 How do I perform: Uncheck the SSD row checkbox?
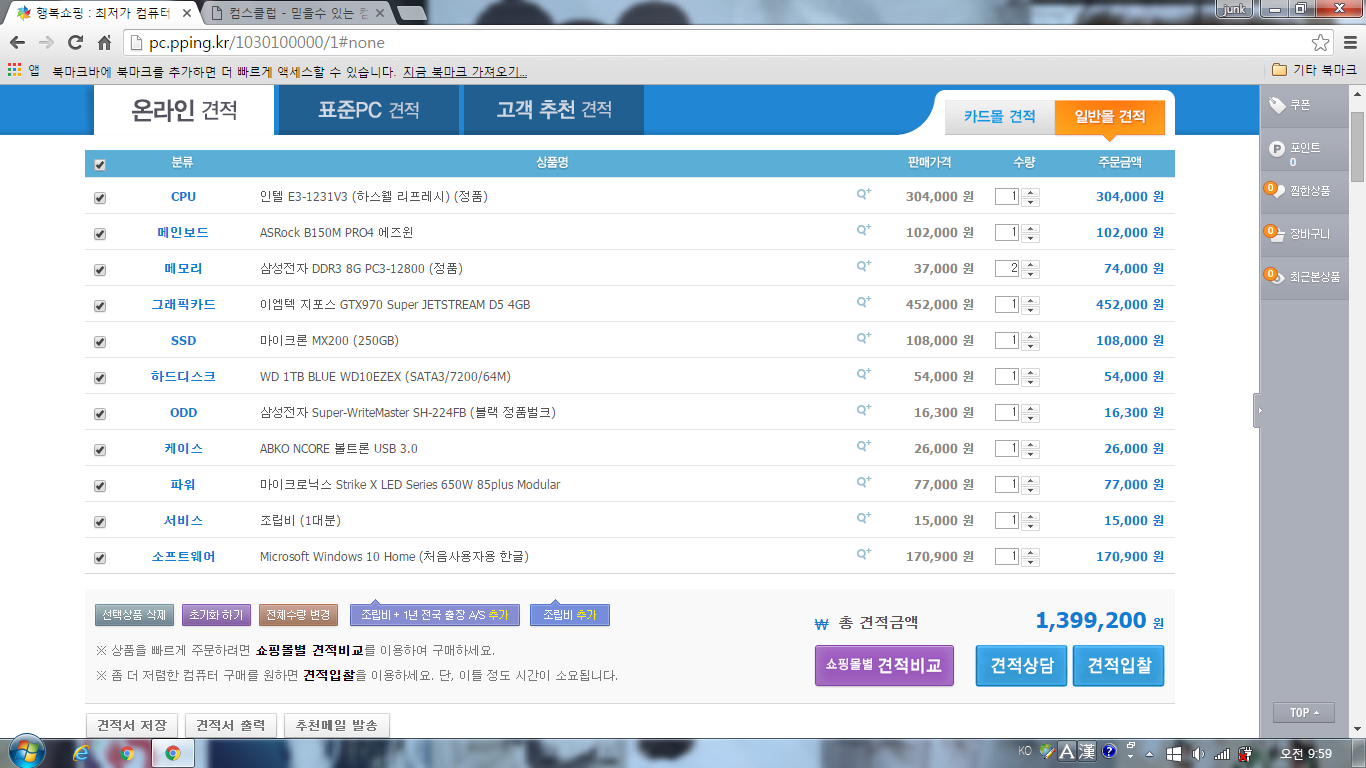pos(99,342)
